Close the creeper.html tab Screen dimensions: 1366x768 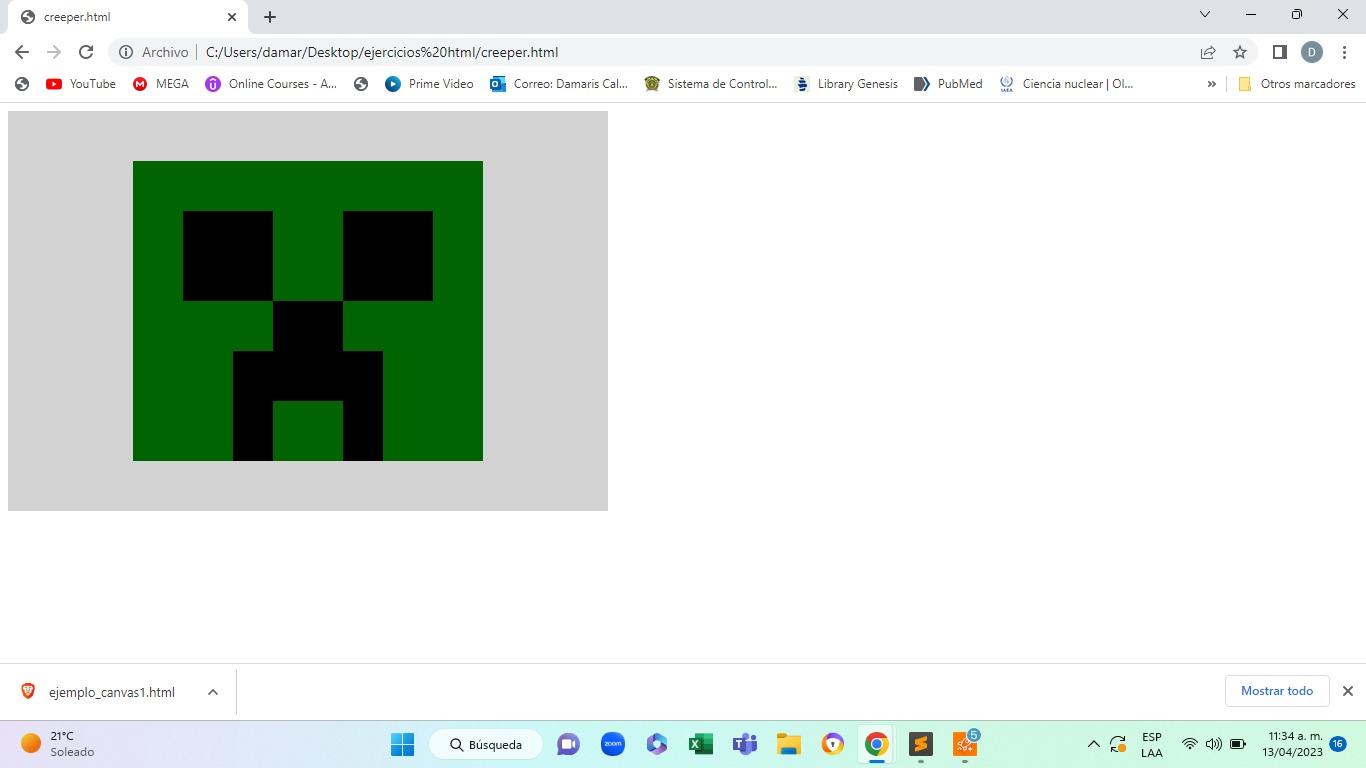pos(232,17)
